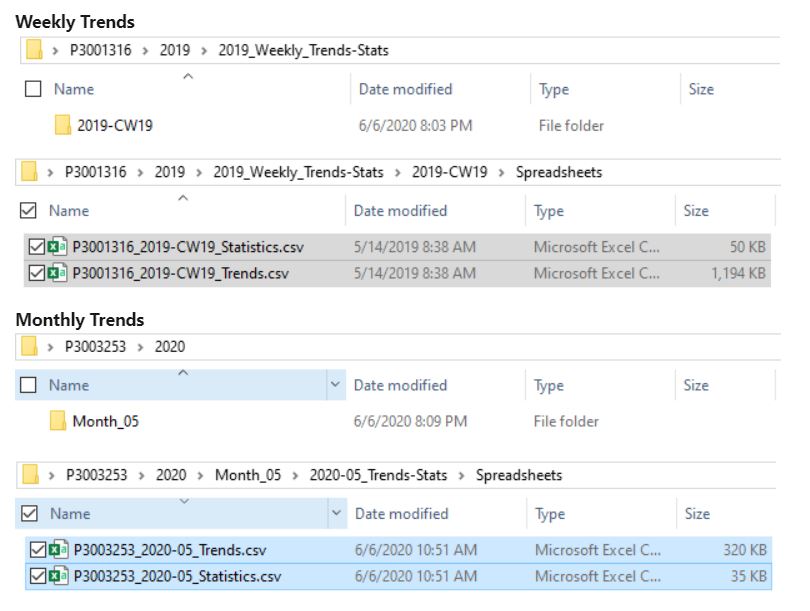Sort by Size in 2020-05 Spreadsheets listing
810x611 pixels.
point(697,513)
